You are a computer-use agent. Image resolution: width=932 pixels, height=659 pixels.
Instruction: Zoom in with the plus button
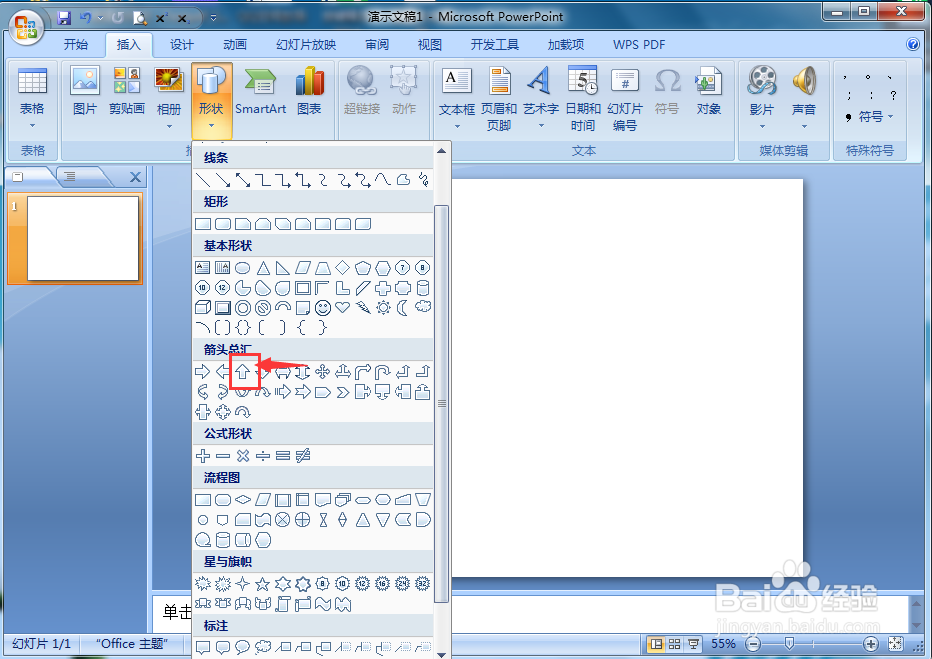(871, 644)
